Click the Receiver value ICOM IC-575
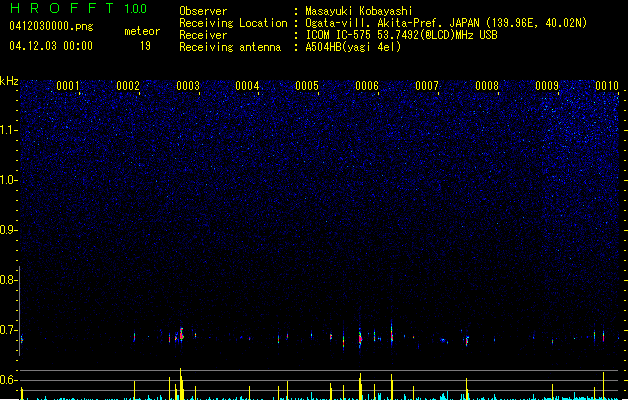The image size is (629, 400). pos(338,35)
